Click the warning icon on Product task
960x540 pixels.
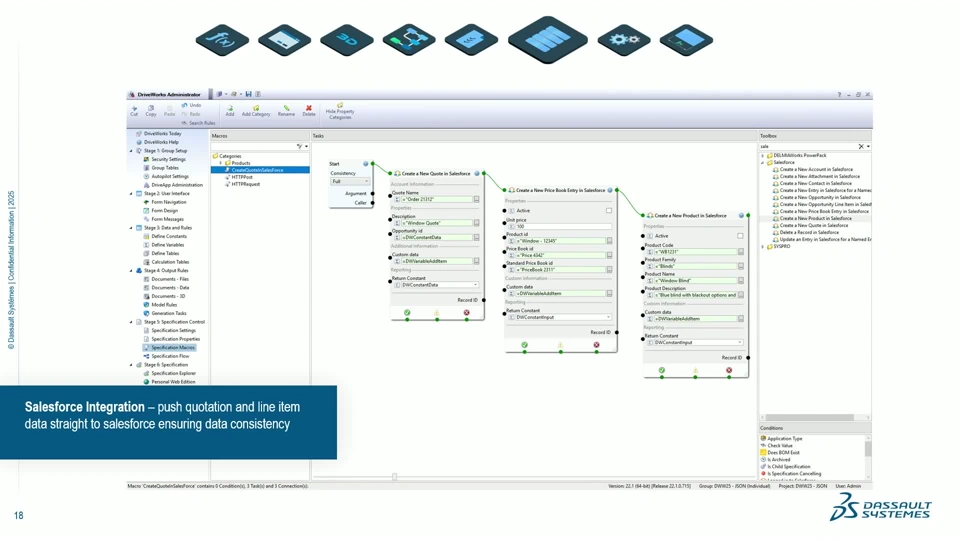696,370
